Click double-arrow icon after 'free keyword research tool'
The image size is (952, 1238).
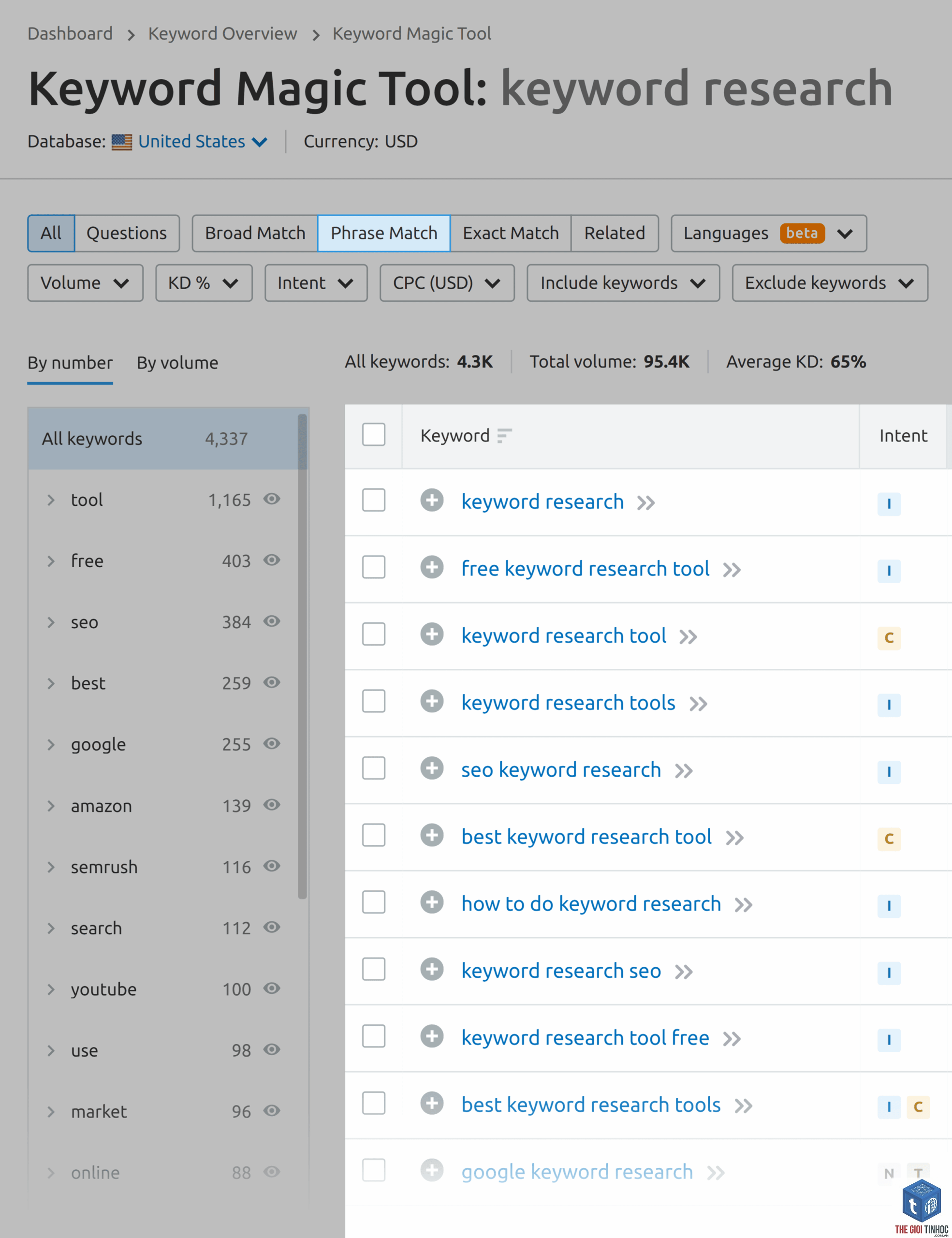732,570
